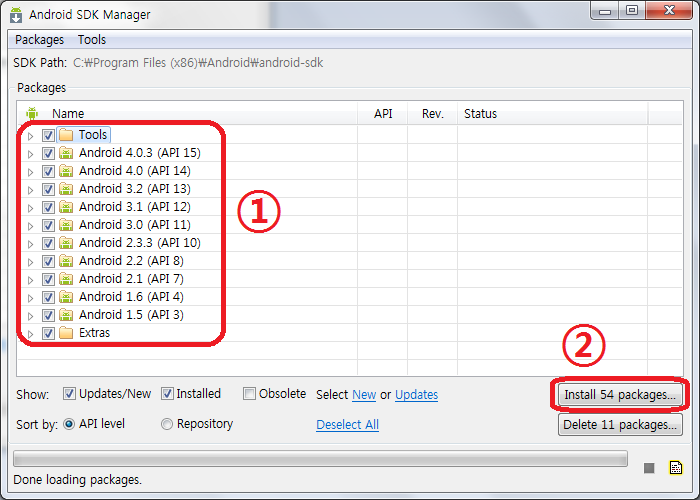
Task: Expand the Android 2.2 (API 8) node
Action: coord(30,262)
